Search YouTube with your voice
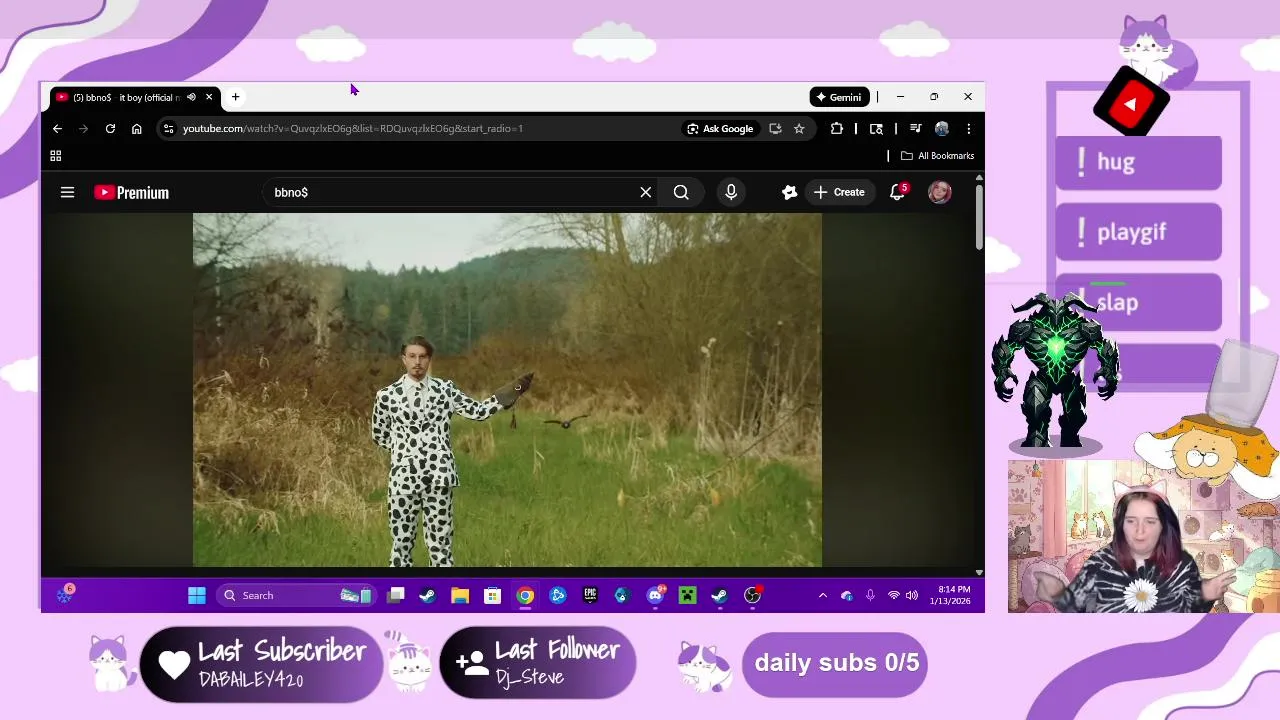Image resolution: width=1280 pixels, height=720 pixels. [731, 192]
